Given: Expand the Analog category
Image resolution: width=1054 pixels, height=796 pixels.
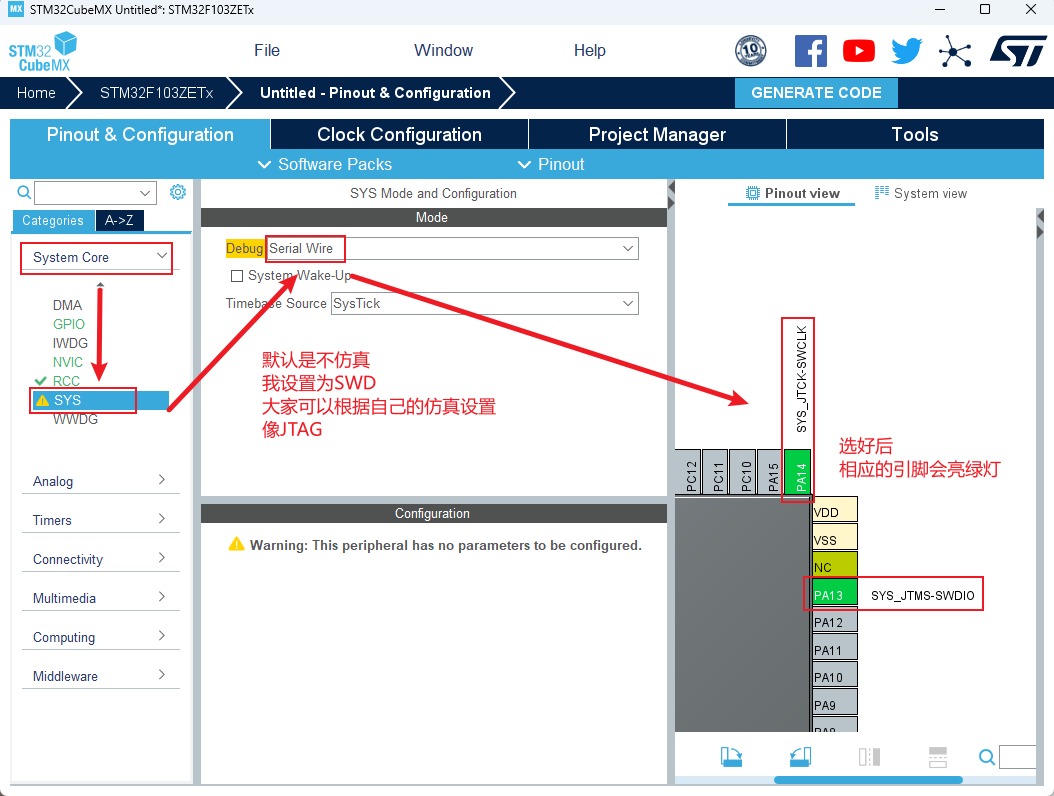Looking at the screenshot, I should click(x=99, y=481).
